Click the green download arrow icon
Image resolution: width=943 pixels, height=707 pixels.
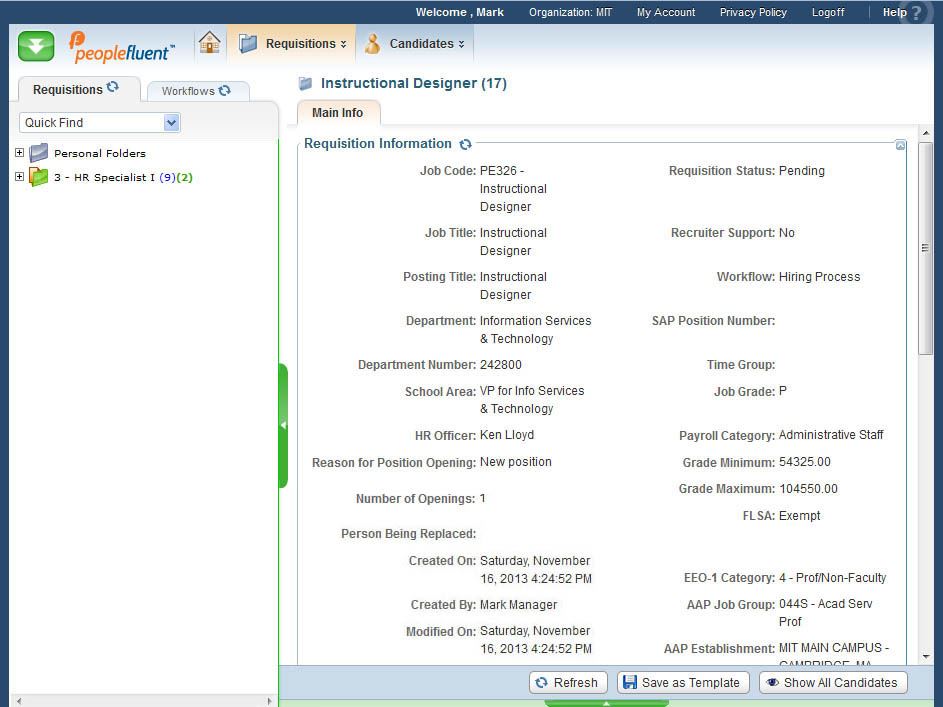36,46
